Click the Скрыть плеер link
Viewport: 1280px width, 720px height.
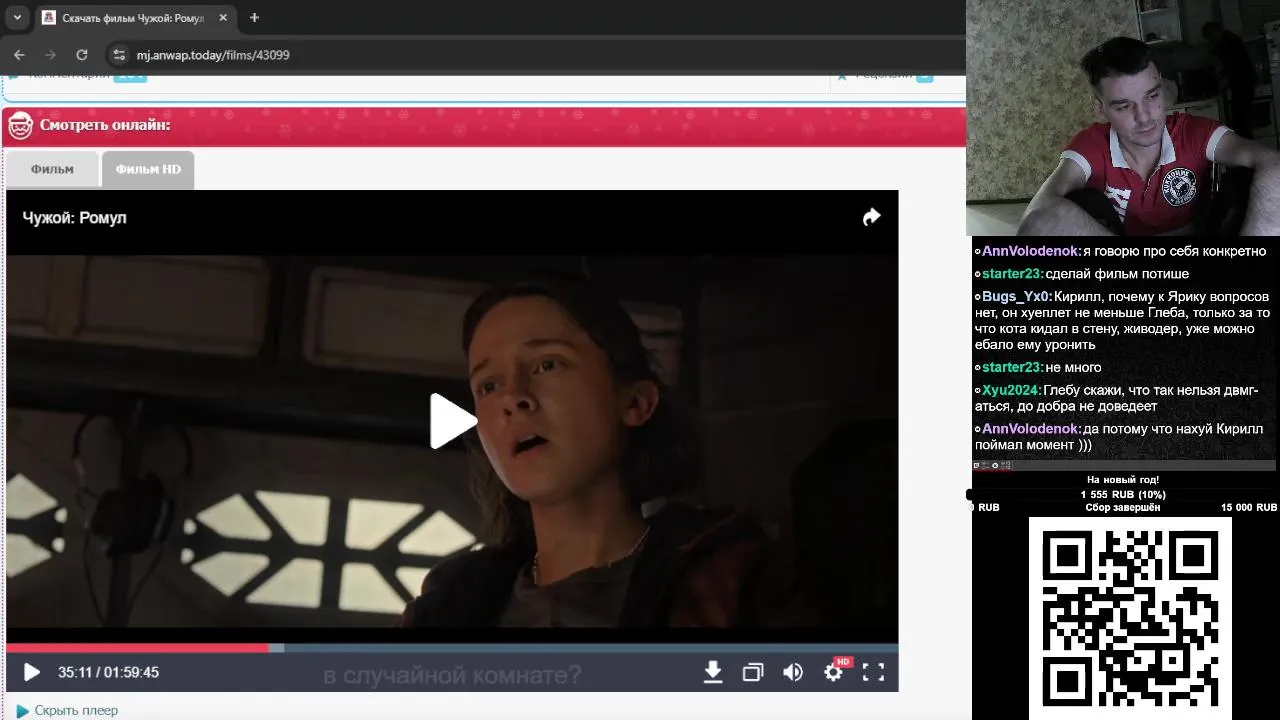point(76,710)
